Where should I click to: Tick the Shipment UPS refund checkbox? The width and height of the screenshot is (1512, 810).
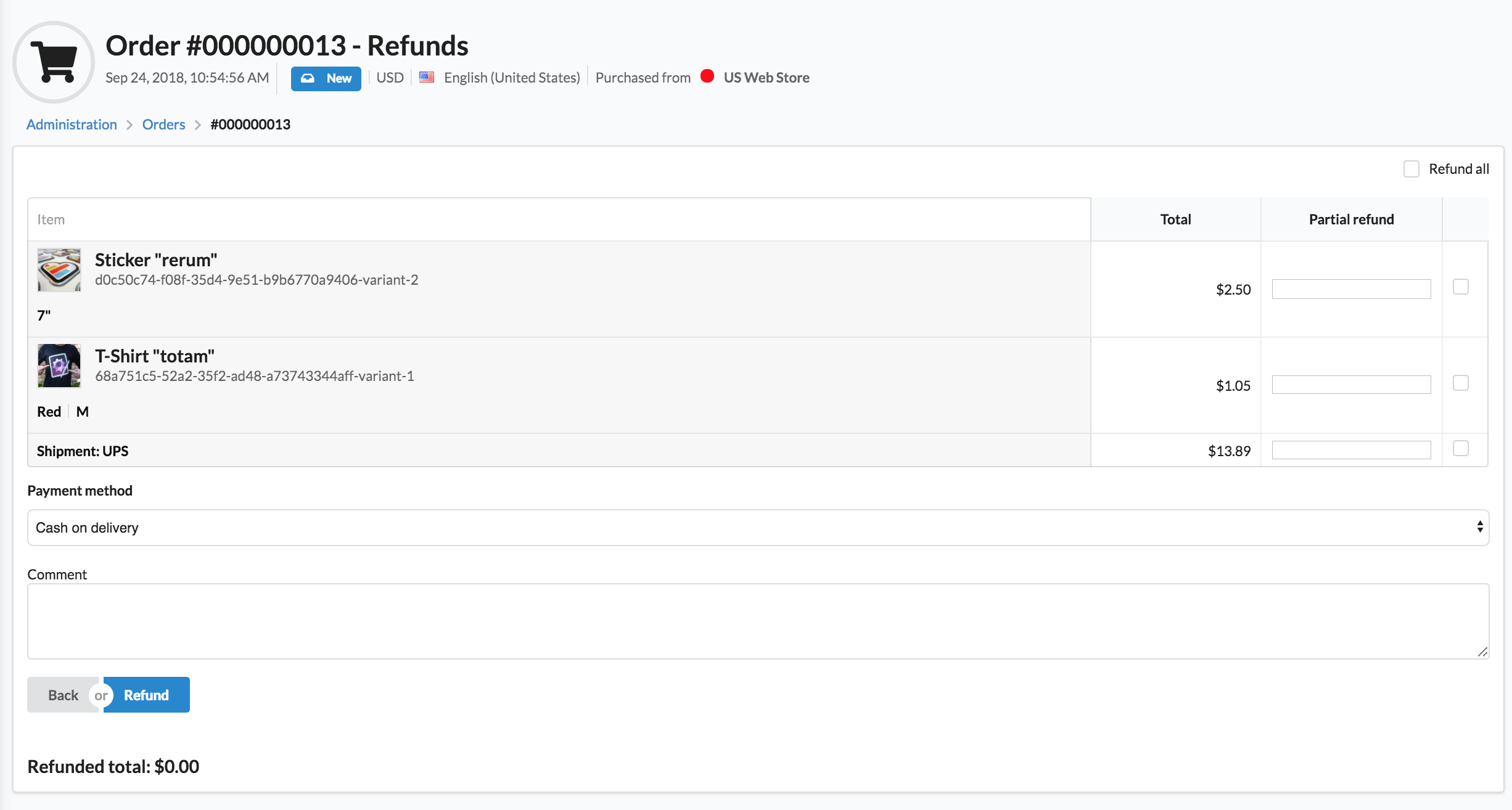coord(1460,449)
